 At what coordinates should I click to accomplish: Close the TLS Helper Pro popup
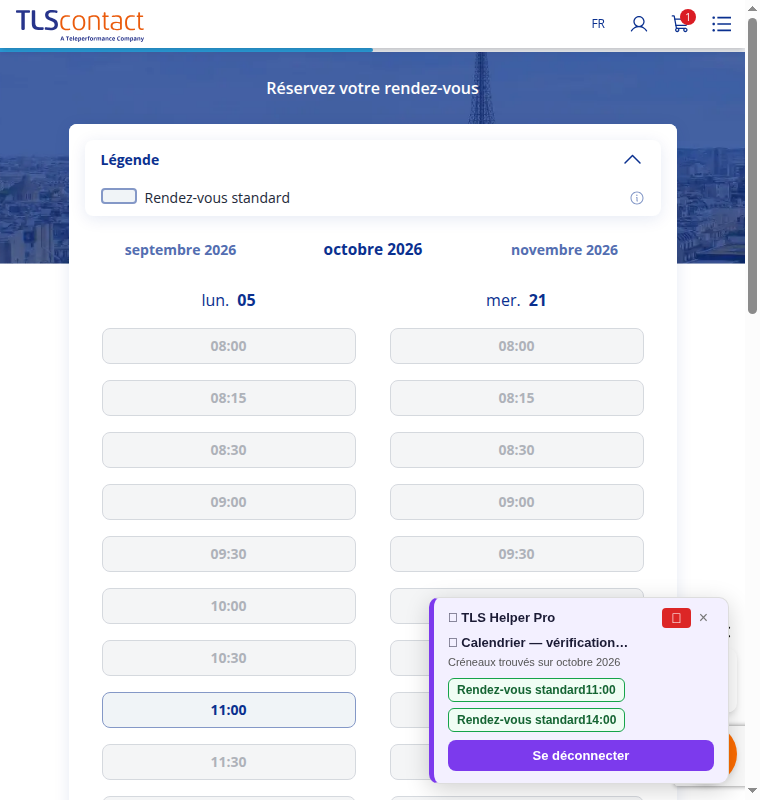(x=703, y=617)
